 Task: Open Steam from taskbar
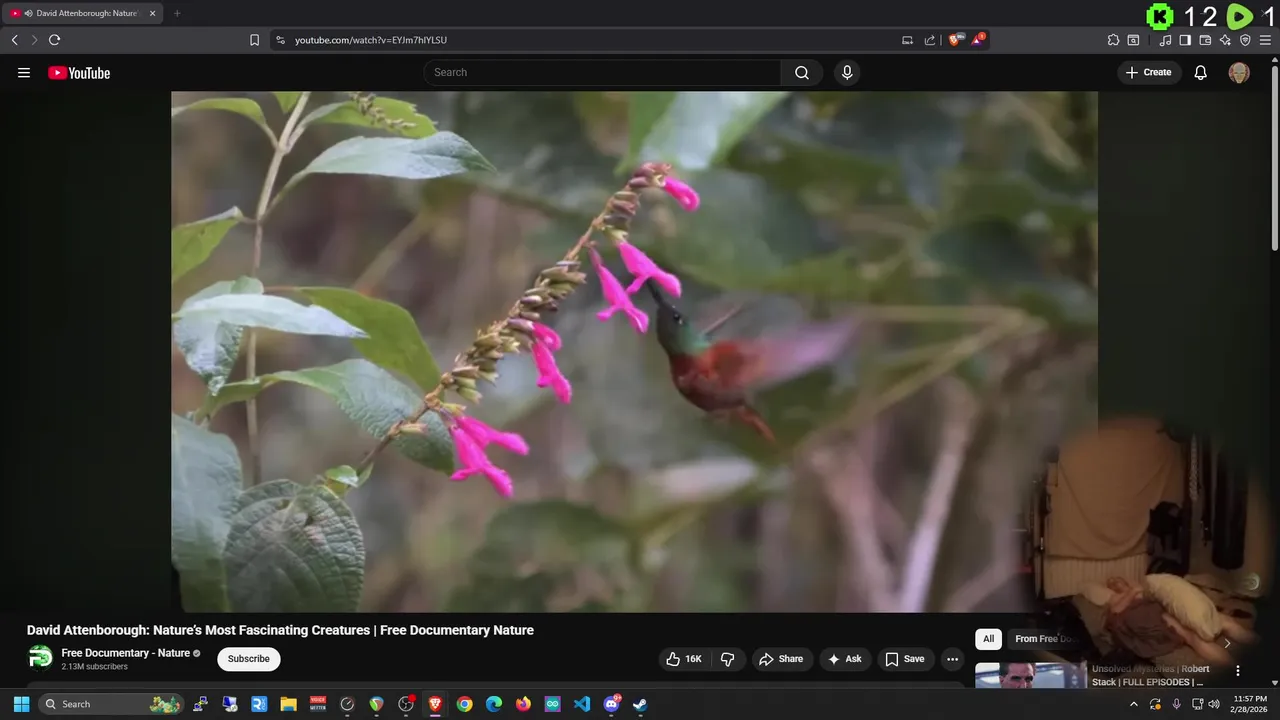[640, 704]
